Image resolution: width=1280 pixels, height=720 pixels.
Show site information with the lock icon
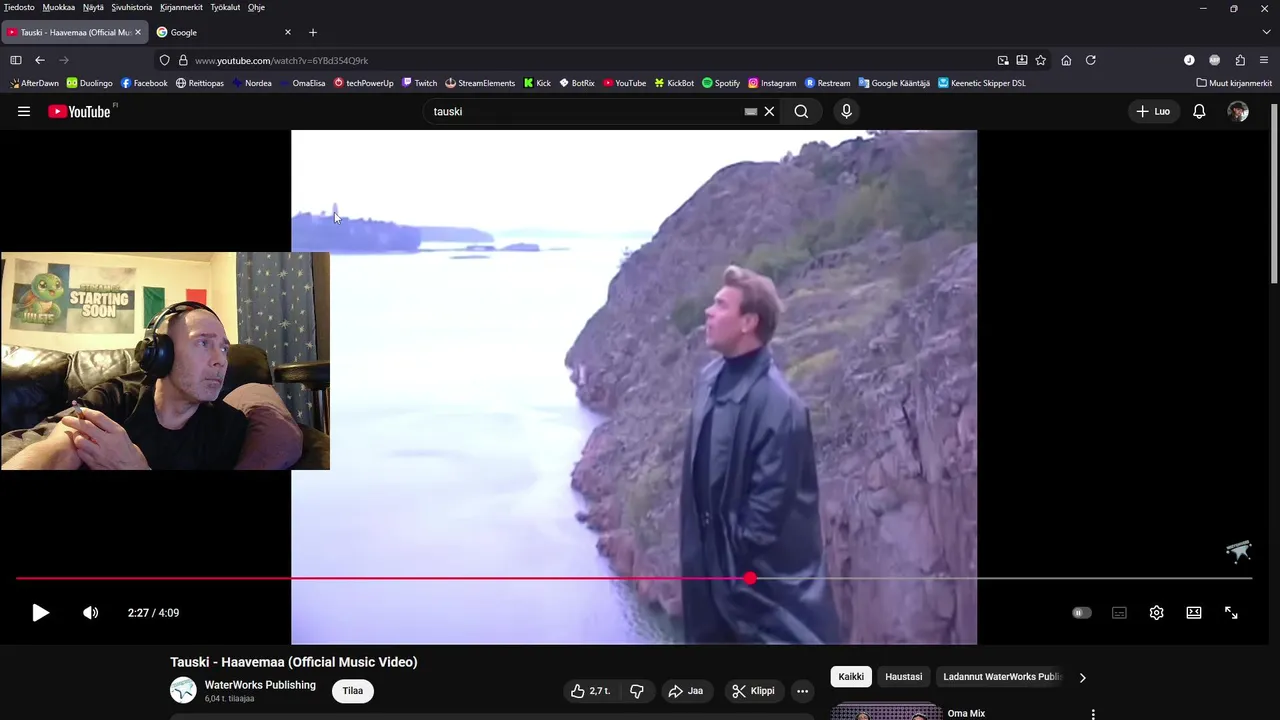coord(183,60)
